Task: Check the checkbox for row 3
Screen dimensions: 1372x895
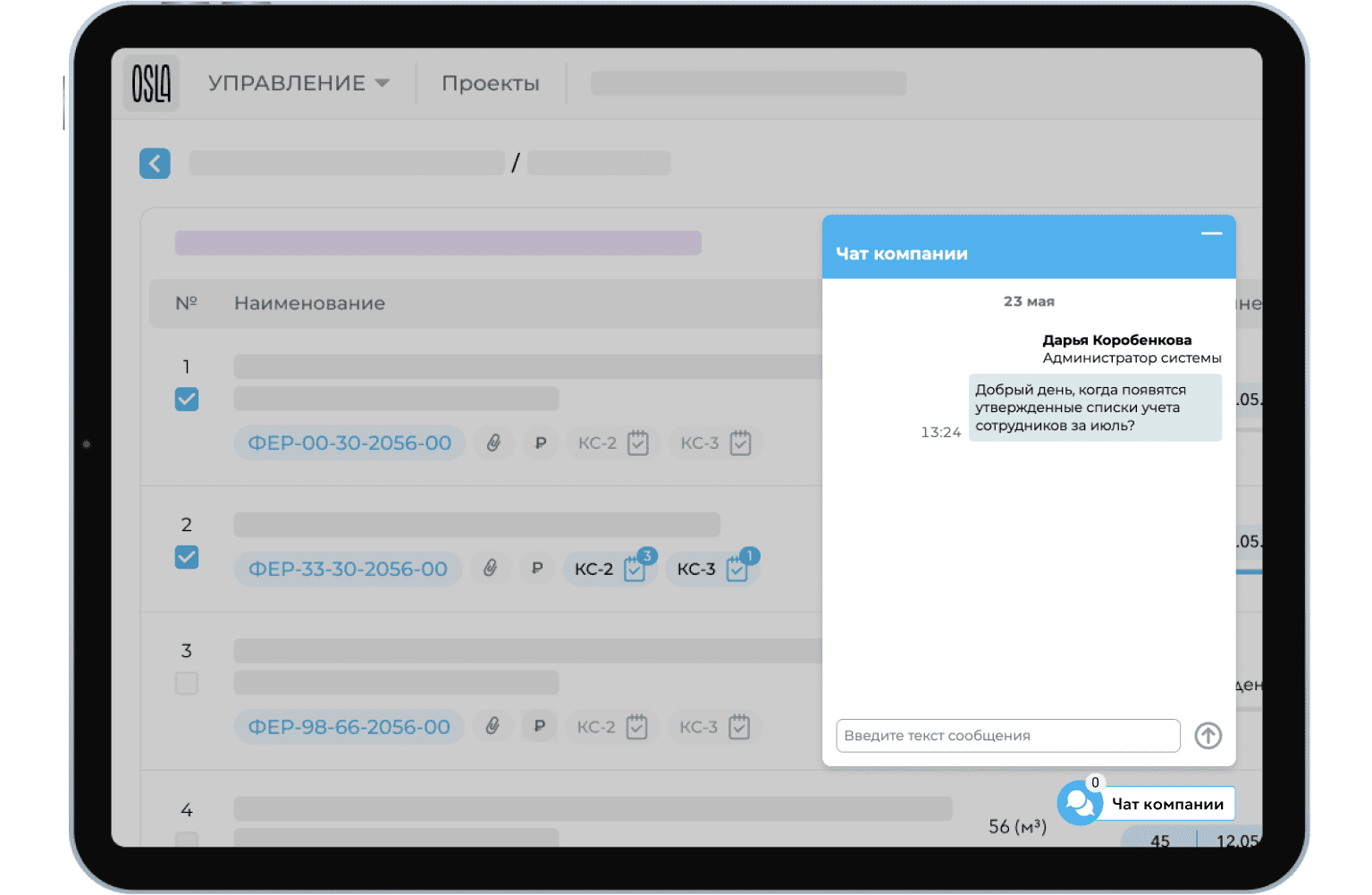Action: coord(187,684)
